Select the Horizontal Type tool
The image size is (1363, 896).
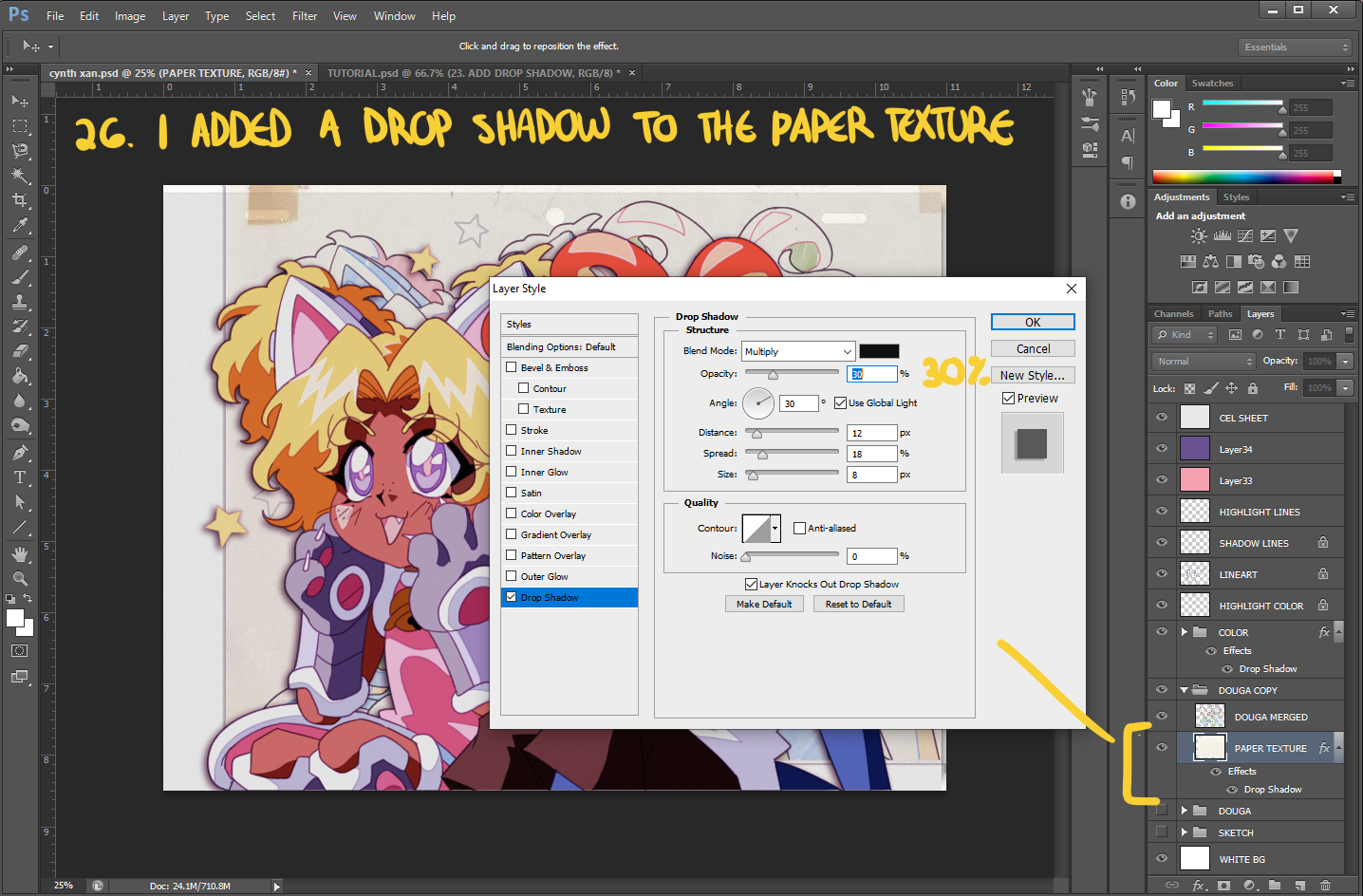click(19, 477)
